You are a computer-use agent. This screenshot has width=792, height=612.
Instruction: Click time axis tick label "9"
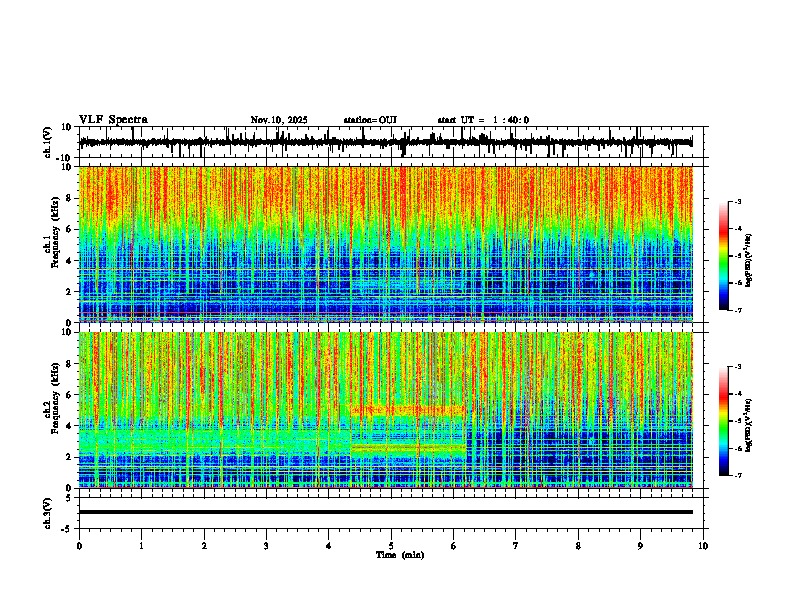(x=640, y=546)
